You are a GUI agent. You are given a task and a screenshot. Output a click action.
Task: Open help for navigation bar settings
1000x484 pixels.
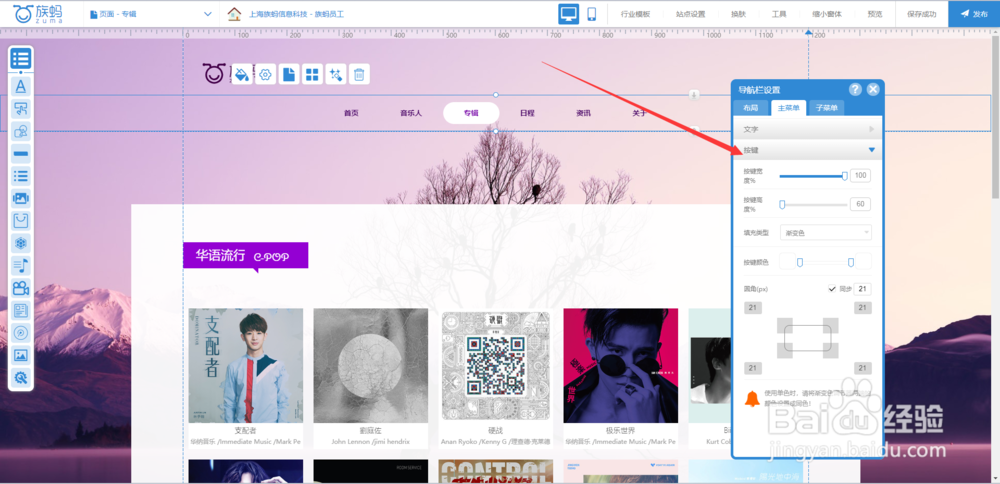(x=856, y=89)
